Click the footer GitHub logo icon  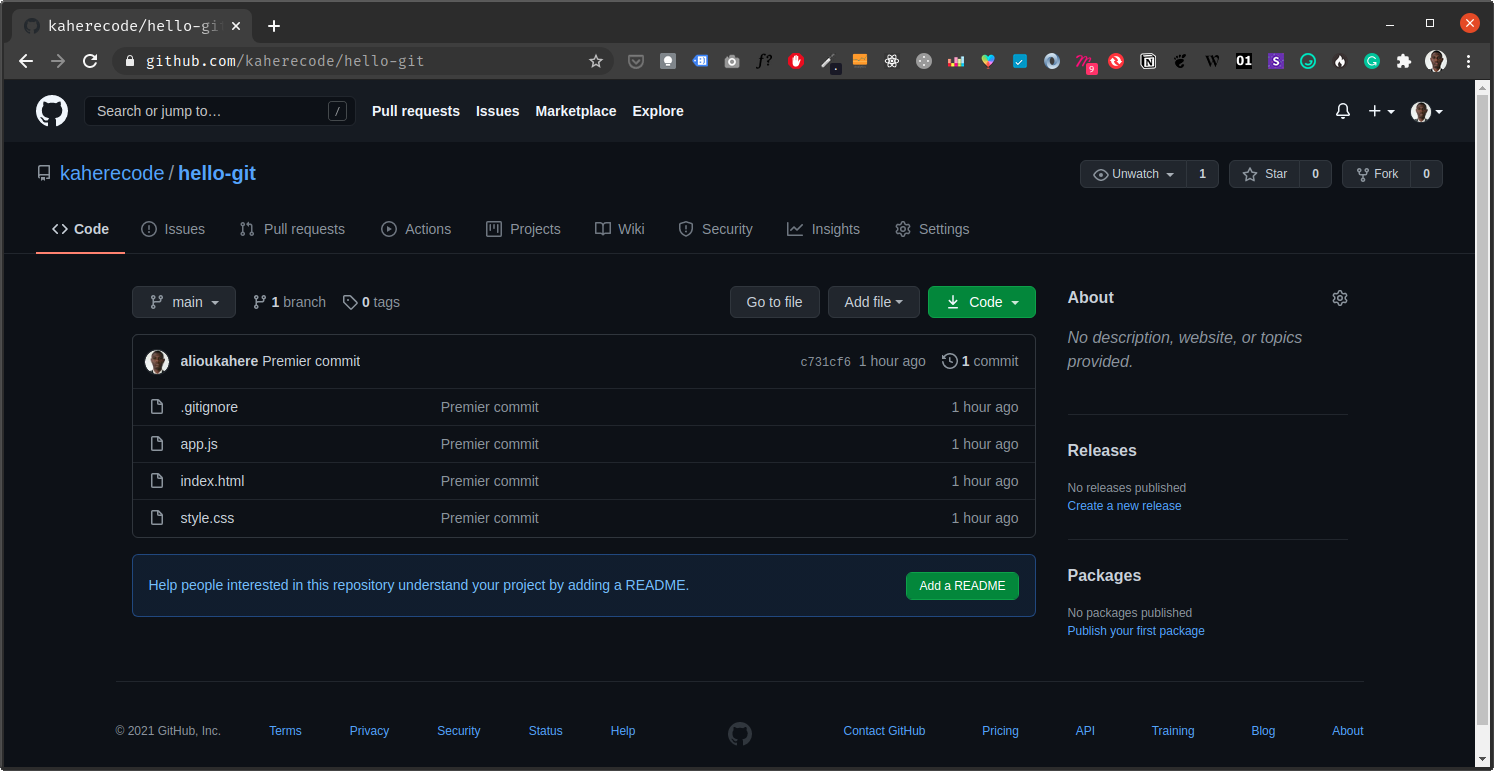pyautogui.click(x=739, y=734)
